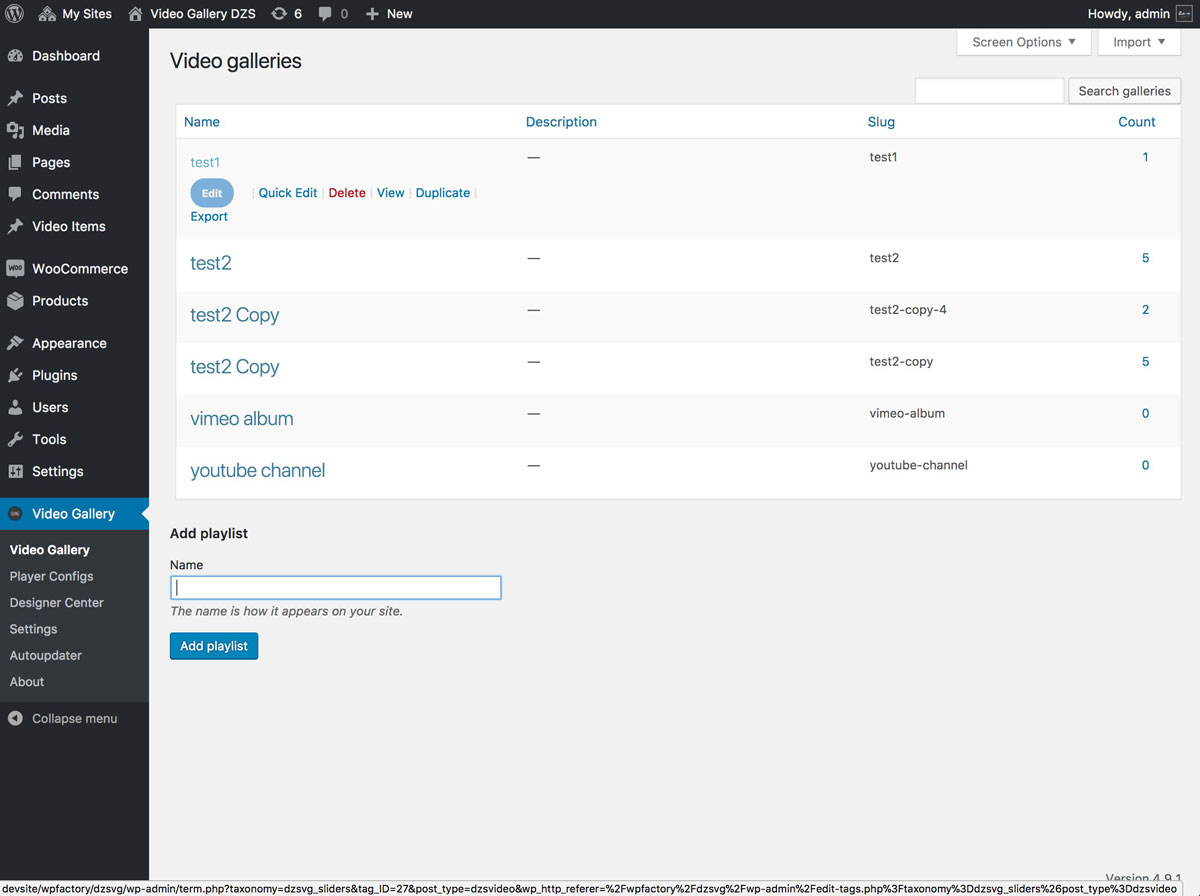Open the Howdy admin account dropdown

(1130, 13)
